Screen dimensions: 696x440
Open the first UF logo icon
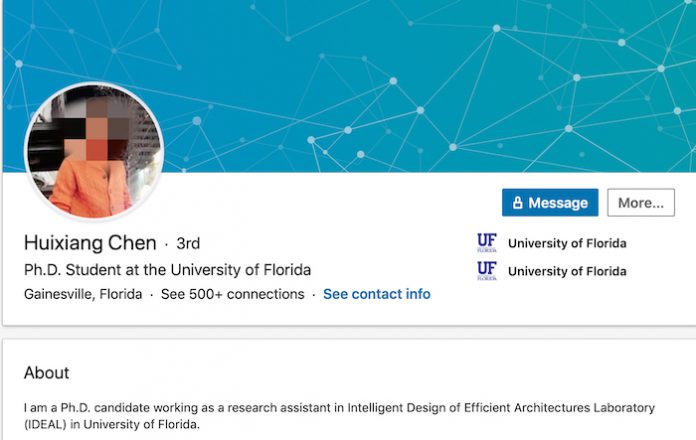(x=487, y=243)
